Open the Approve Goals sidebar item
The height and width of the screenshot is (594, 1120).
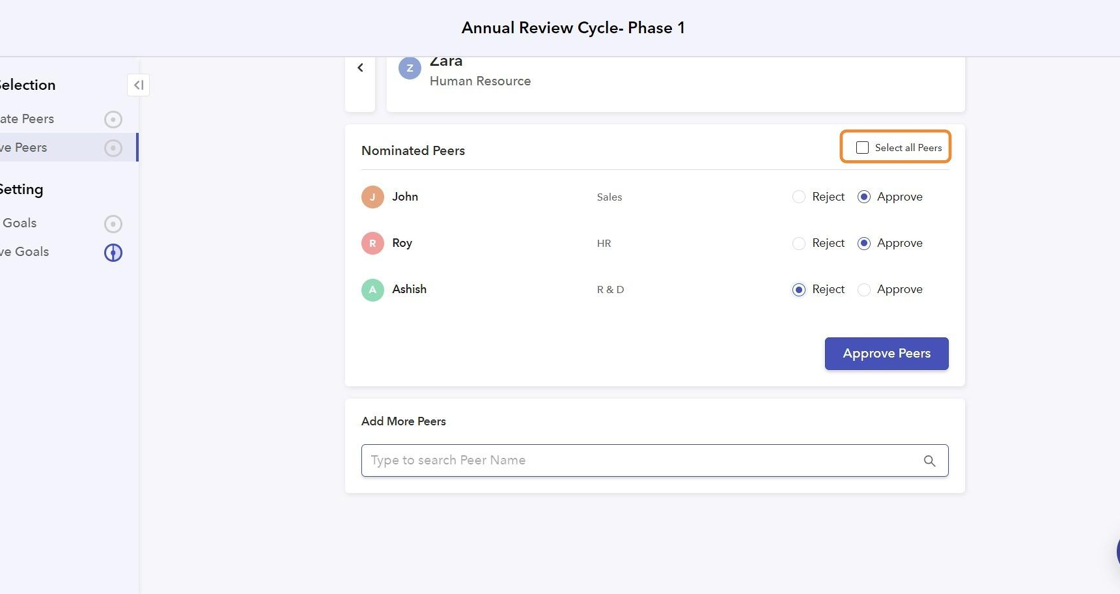coord(25,252)
